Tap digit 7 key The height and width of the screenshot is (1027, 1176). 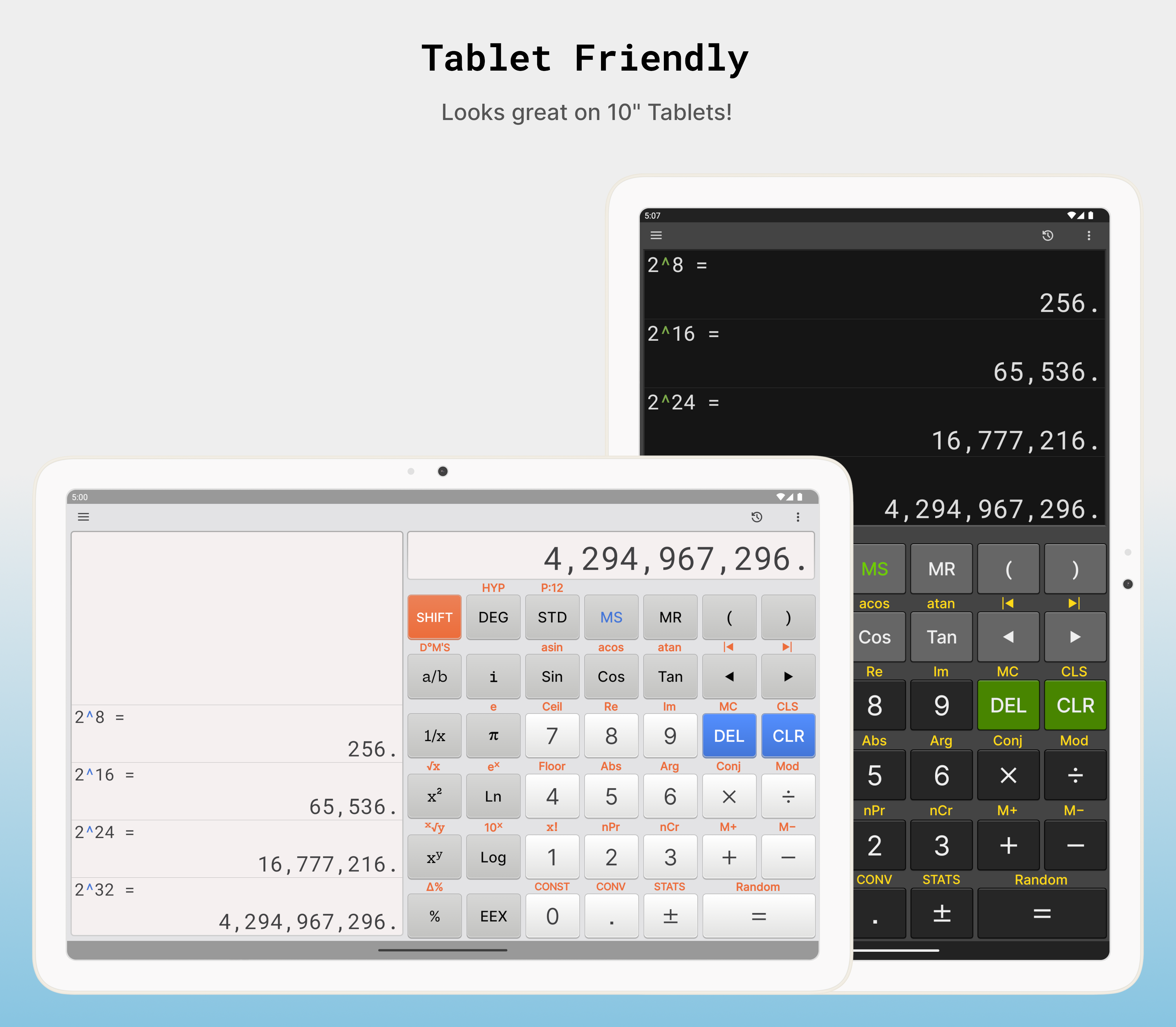(553, 736)
